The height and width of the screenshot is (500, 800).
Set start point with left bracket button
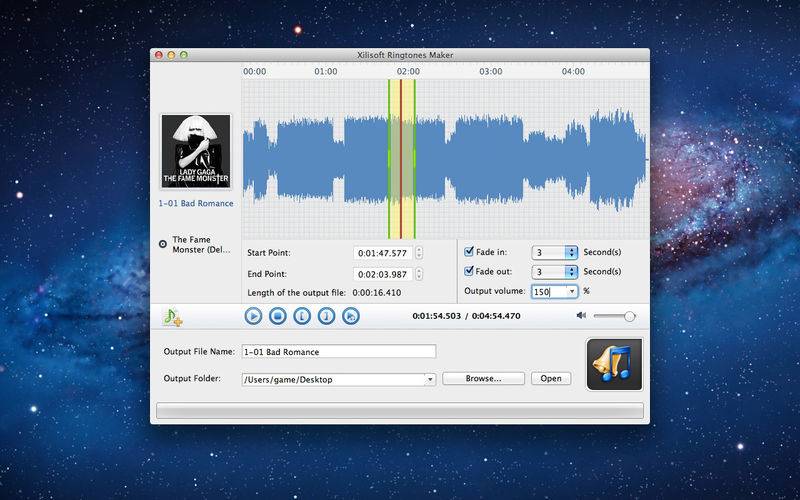pyautogui.click(x=302, y=316)
